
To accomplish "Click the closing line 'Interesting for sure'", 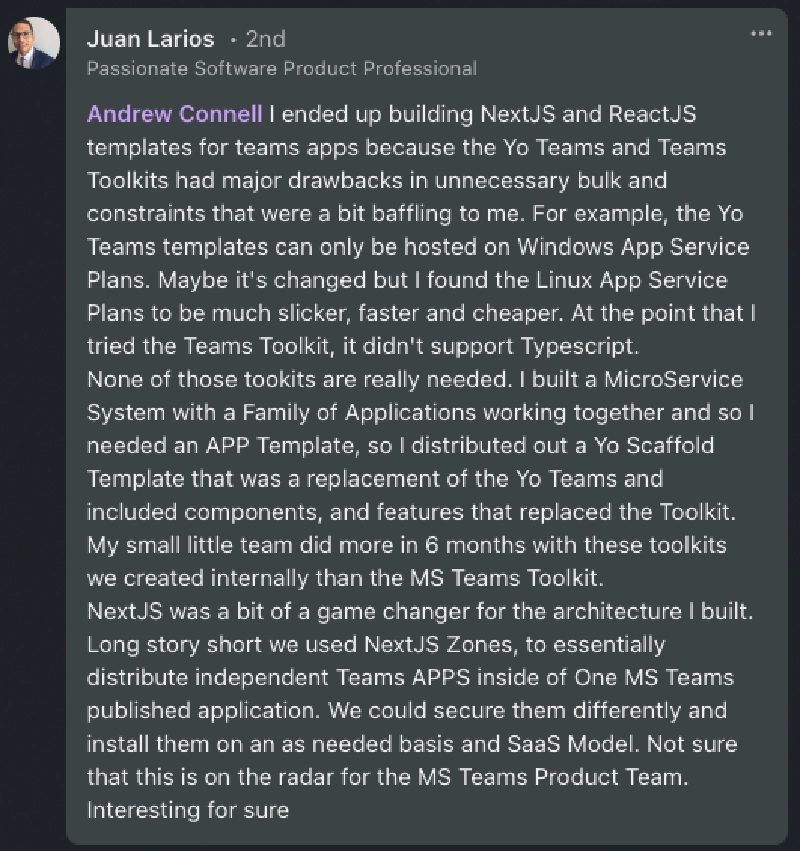I will pos(188,810).
